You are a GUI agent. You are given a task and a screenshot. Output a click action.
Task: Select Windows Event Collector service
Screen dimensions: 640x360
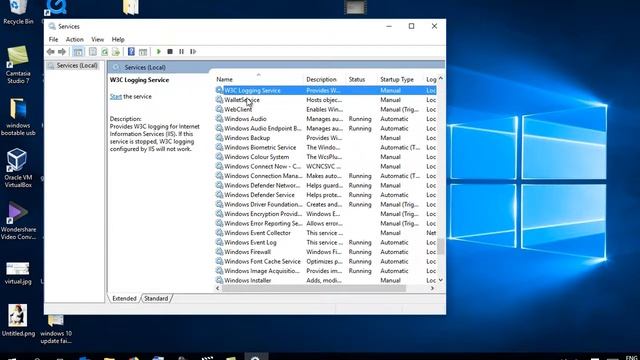coord(326,233)
